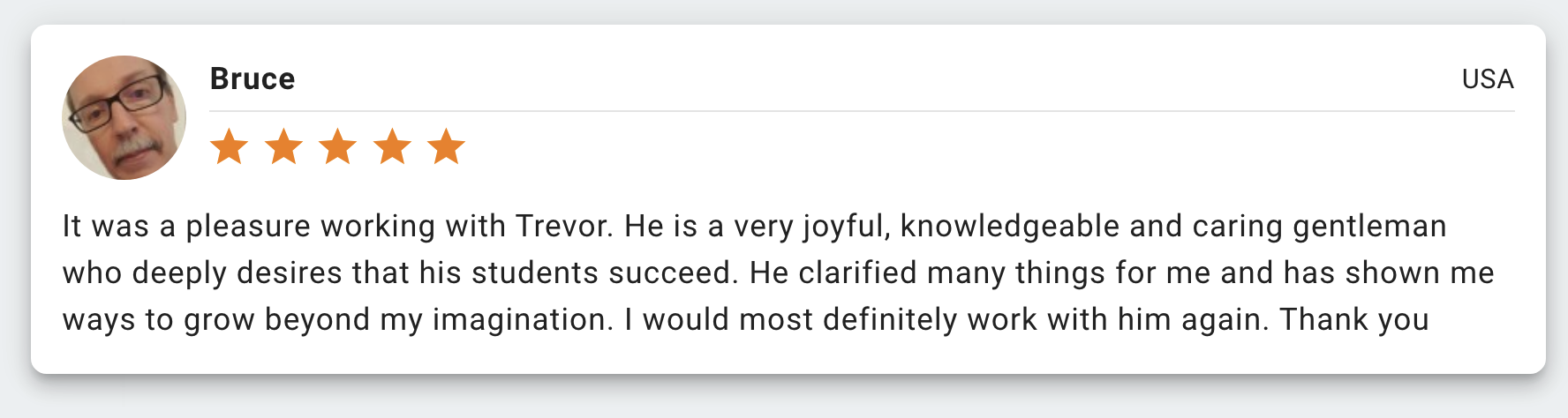Screen dimensions: 1568x418
Task: Click the word "clarified" in the review
Action: [857, 273]
